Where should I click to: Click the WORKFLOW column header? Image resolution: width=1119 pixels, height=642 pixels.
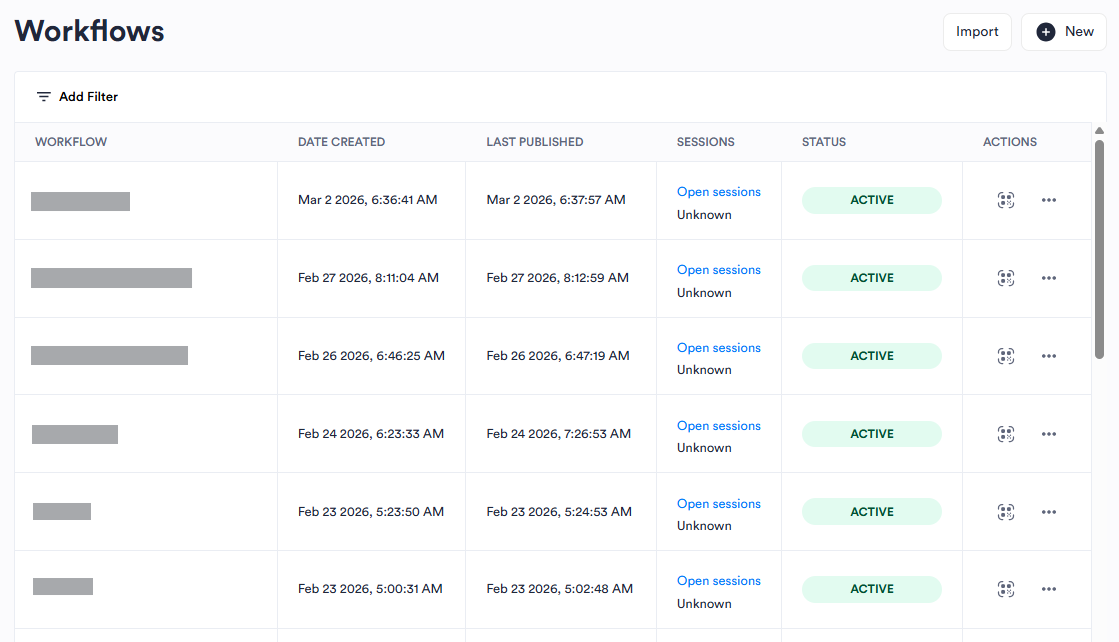click(71, 142)
